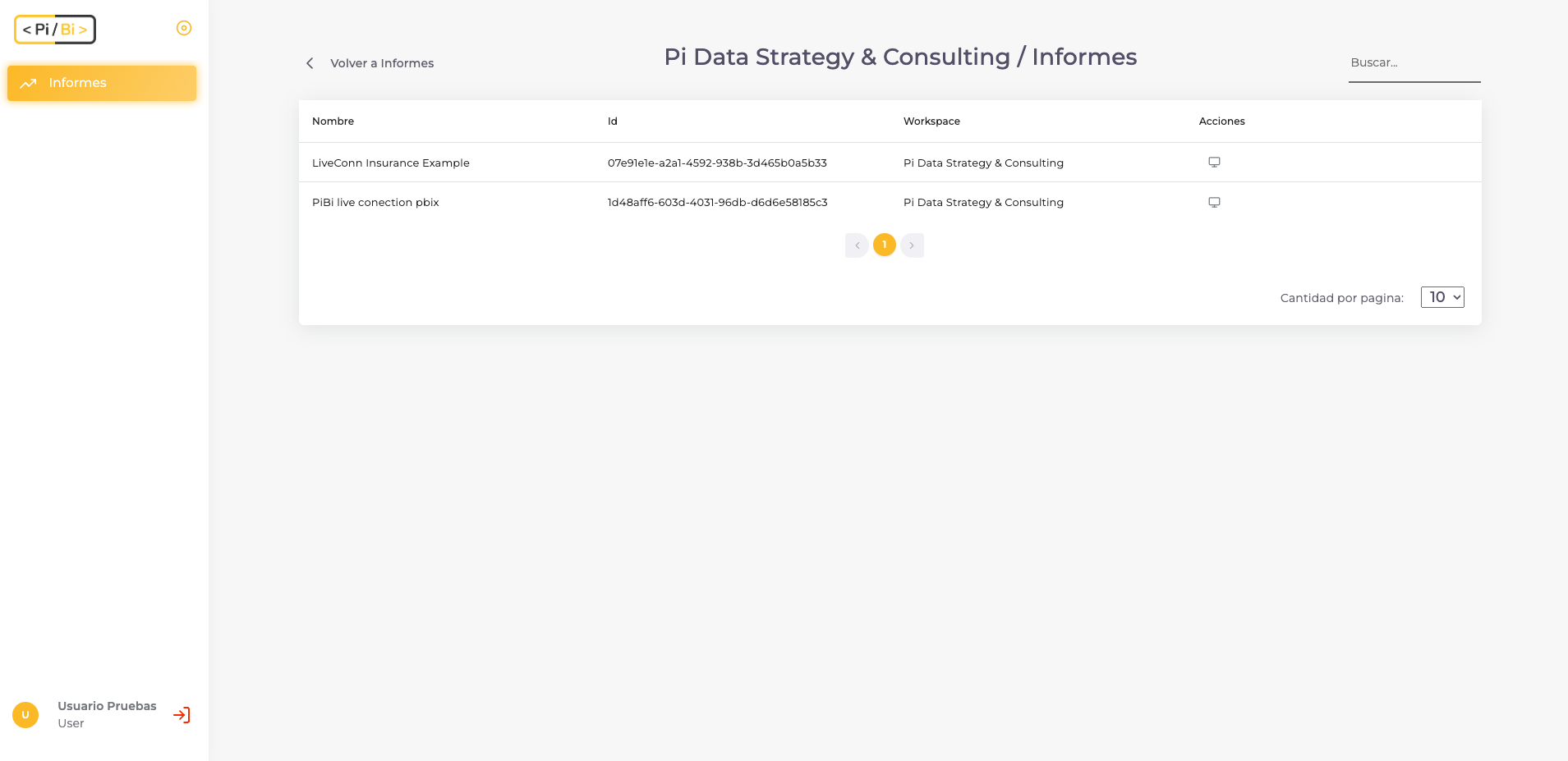Click the PiBi logo in sidebar
This screenshot has width=1568, height=761.
pyautogui.click(x=55, y=30)
